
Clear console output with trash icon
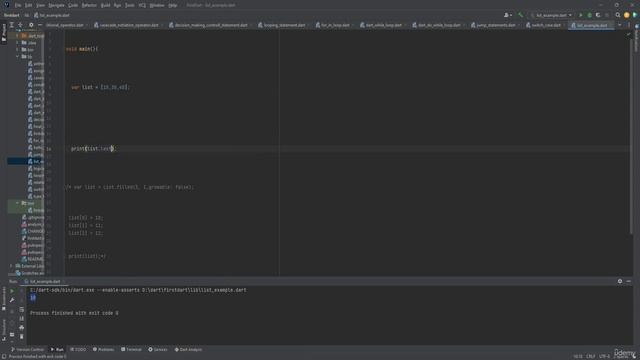click(22, 336)
